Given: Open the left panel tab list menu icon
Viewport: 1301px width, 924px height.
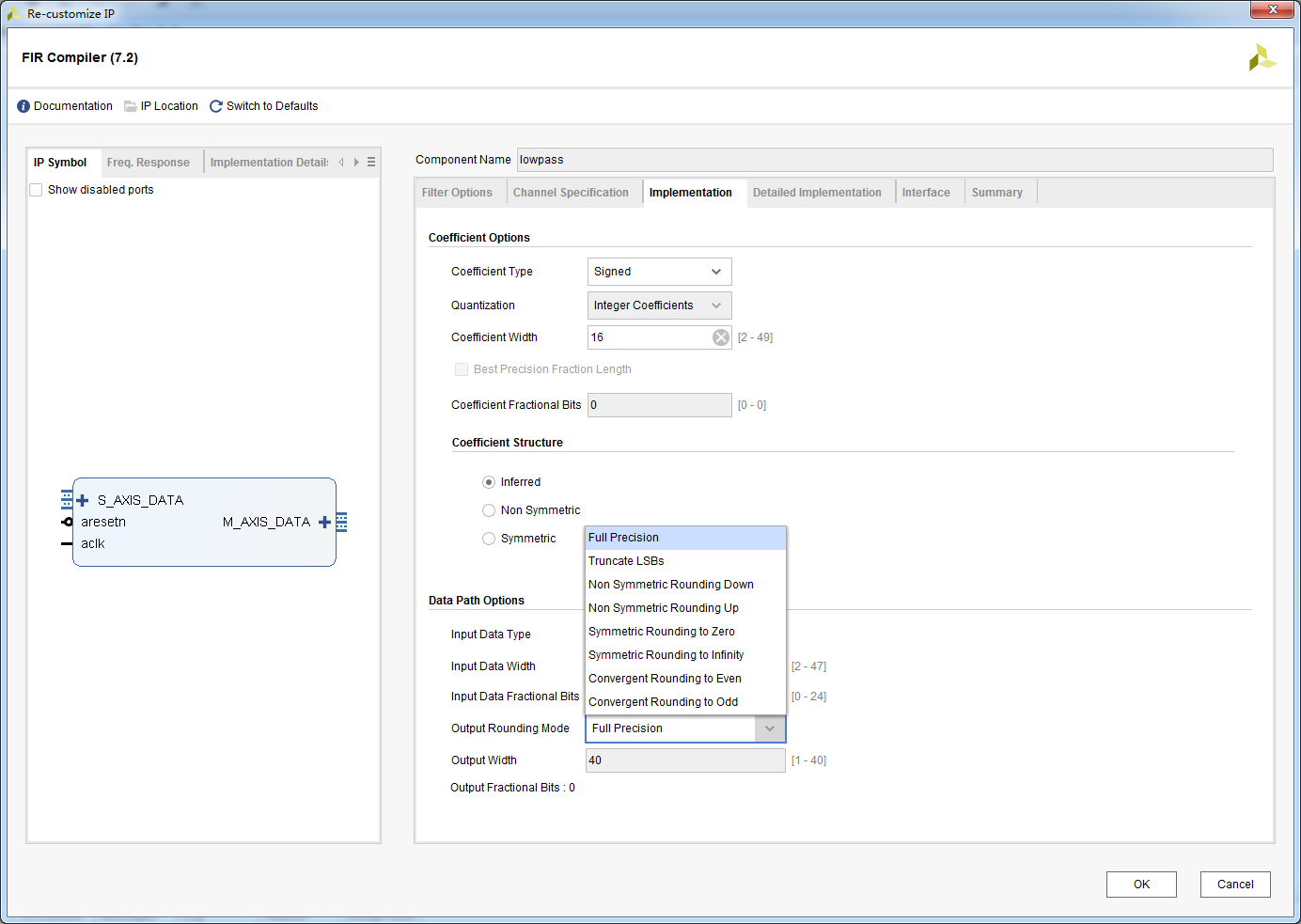Looking at the screenshot, I should click(371, 162).
